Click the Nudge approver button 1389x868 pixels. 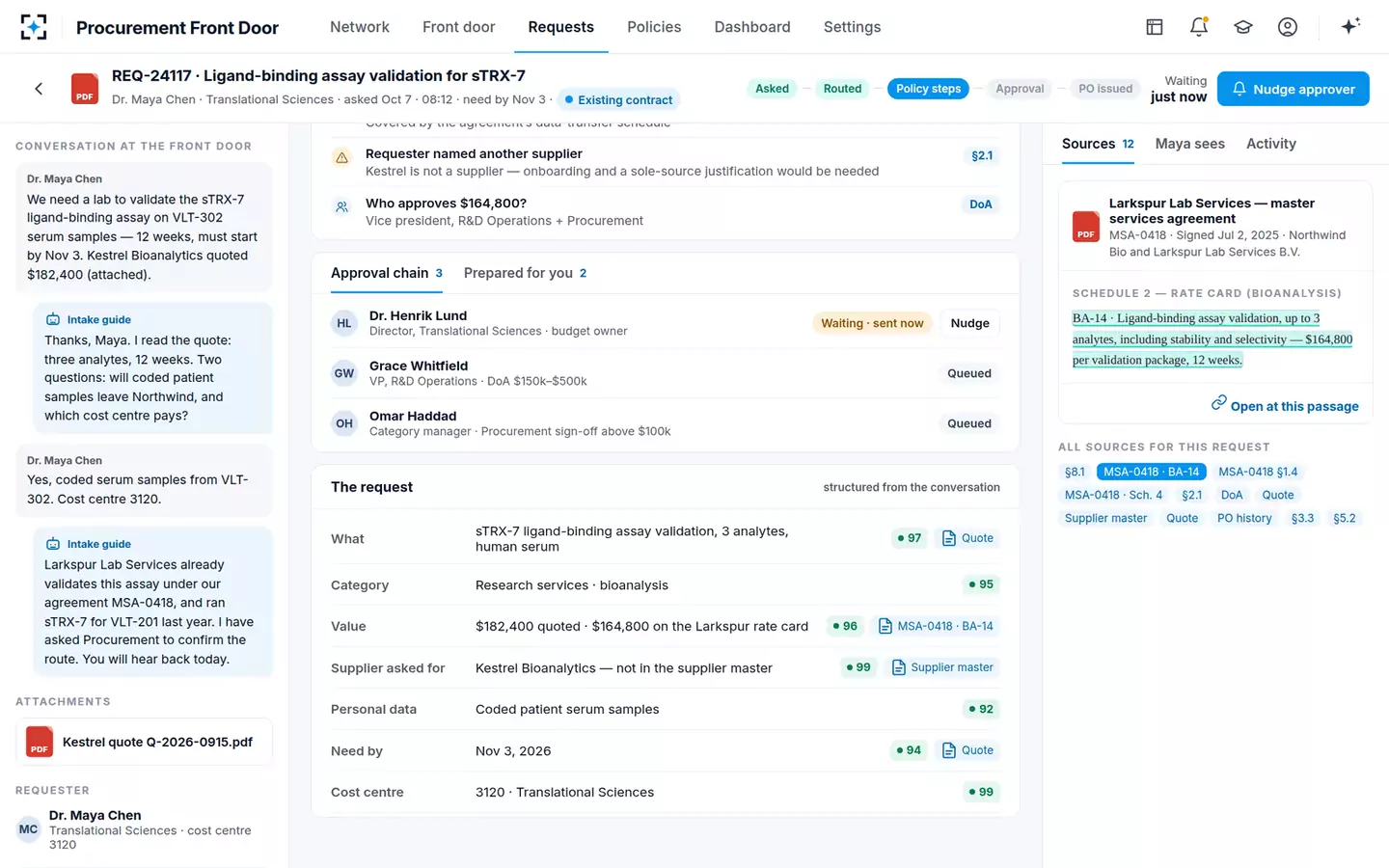coord(1294,89)
